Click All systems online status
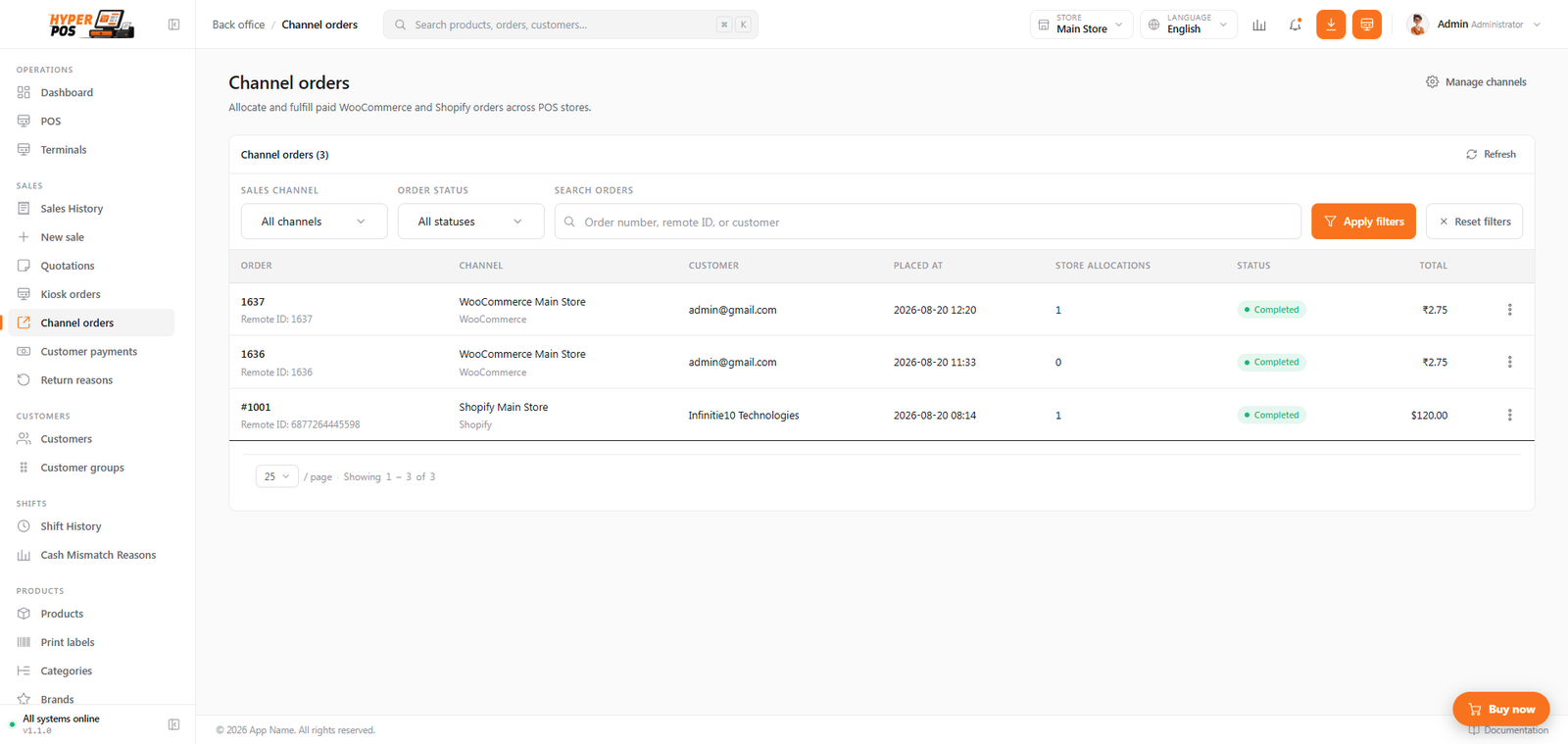The image size is (1568, 744). (61, 719)
